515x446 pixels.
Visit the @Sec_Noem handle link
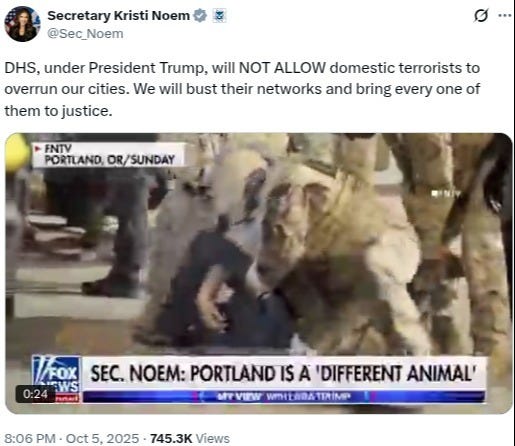coord(85,34)
